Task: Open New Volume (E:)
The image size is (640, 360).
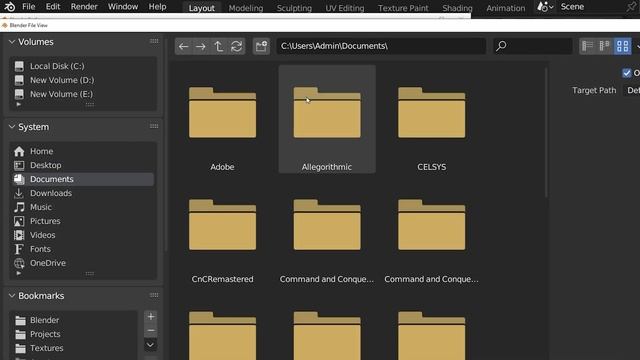Action: pos(82,94)
